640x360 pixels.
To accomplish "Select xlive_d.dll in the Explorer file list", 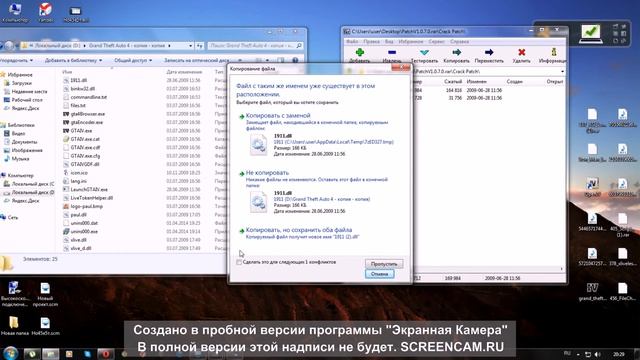I will [x=81, y=248].
